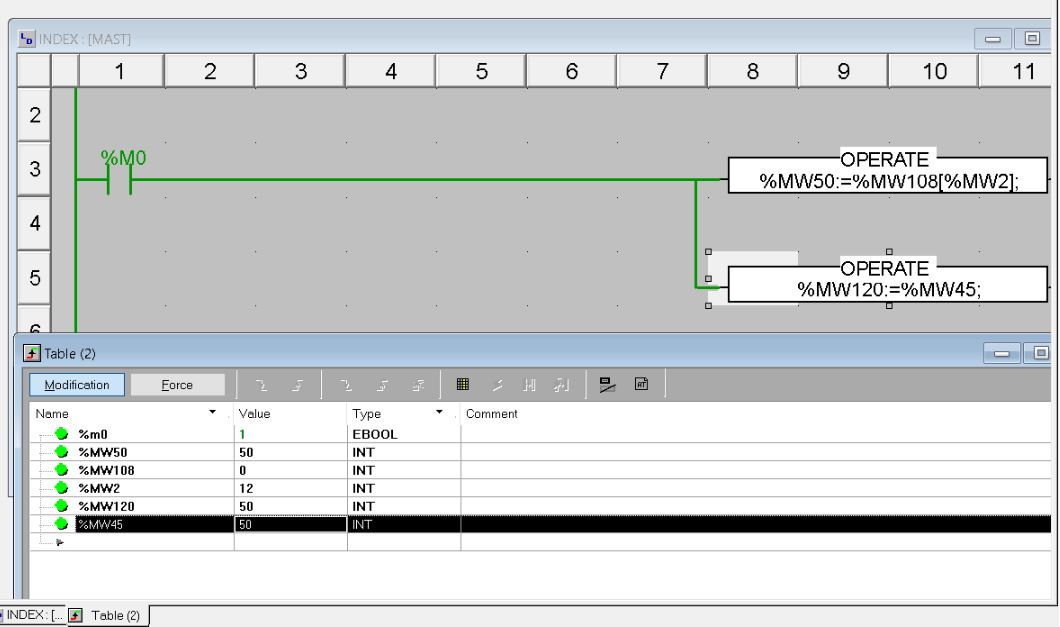Click the yellow grid icon in table toolbar
This screenshot has height=627, width=1060.
pyautogui.click(x=462, y=384)
